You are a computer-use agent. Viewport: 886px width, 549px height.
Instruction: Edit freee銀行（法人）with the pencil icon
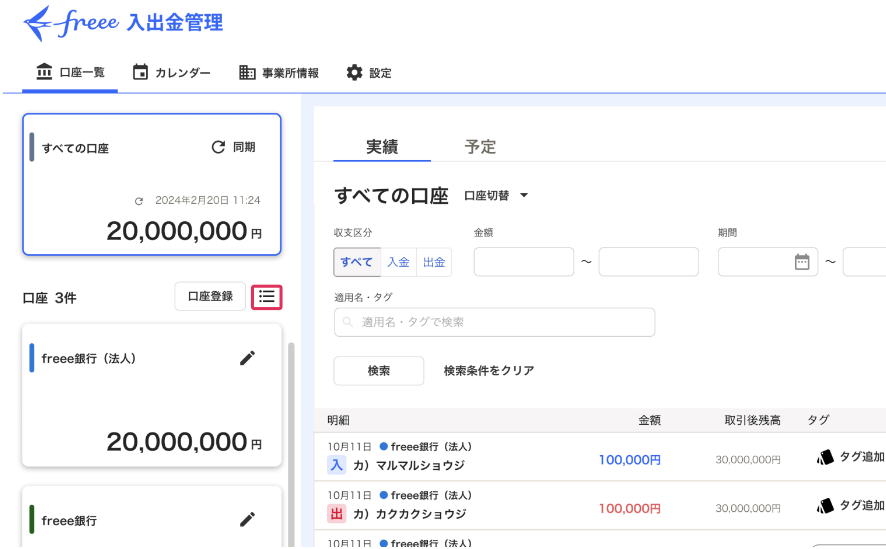pos(247,358)
